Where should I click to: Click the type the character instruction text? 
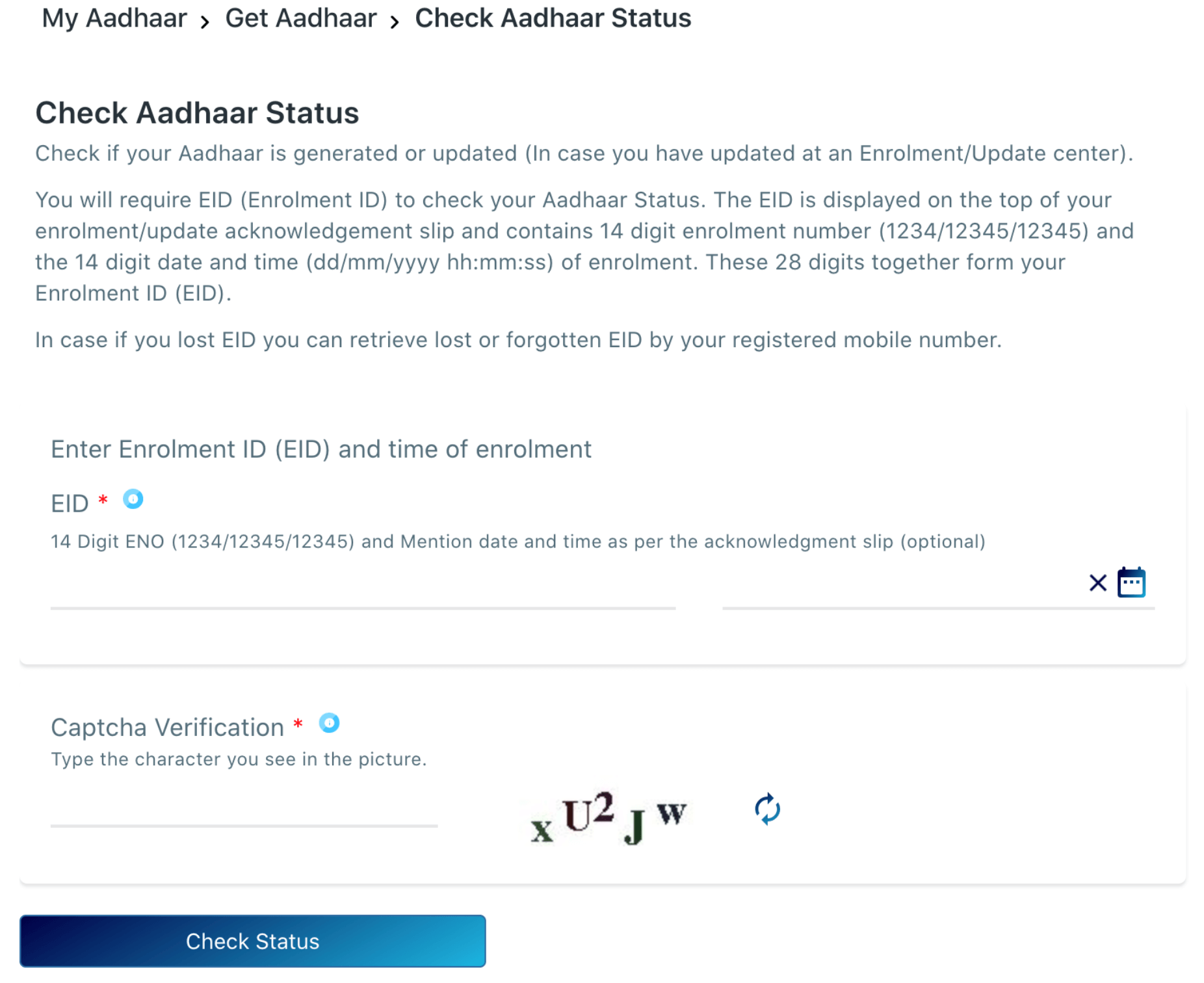click(239, 759)
